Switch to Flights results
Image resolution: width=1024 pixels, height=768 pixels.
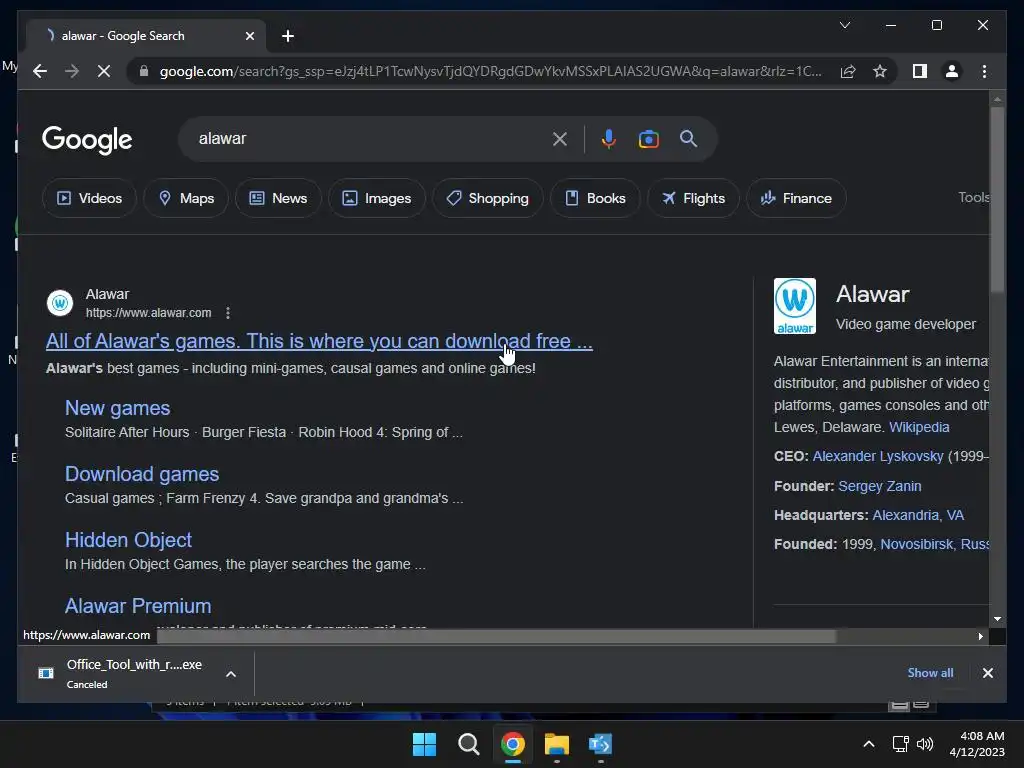(x=693, y=198)
